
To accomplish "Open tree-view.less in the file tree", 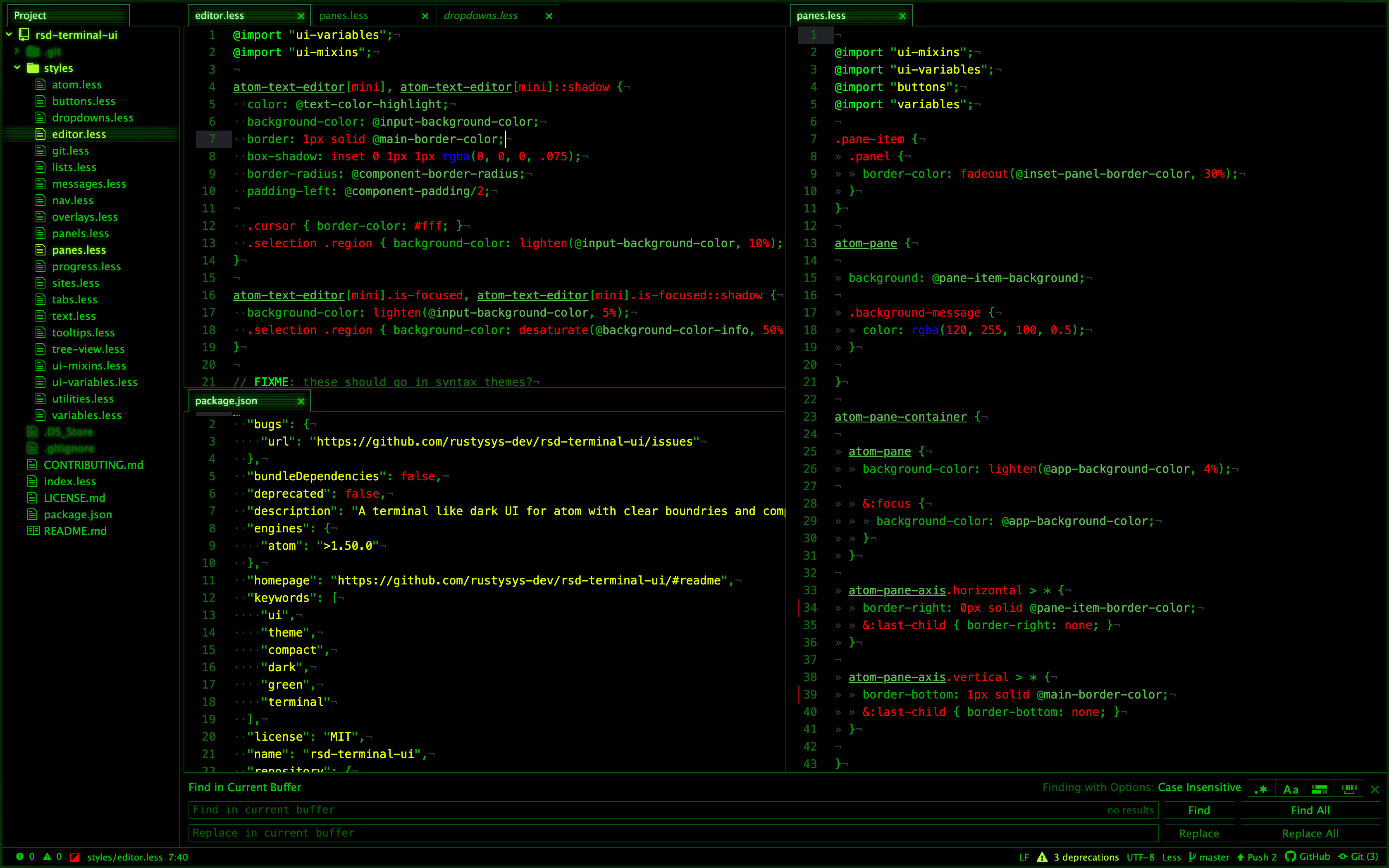I will click(x=88, y=349).
